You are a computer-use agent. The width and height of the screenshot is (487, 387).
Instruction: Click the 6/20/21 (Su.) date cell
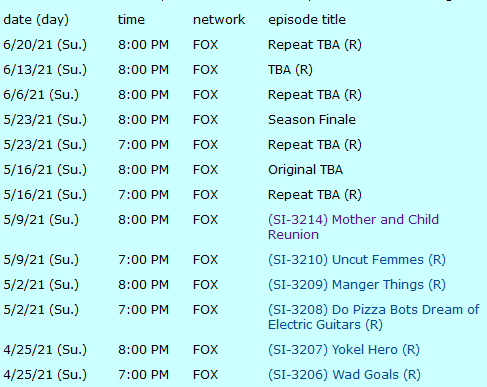tap(45, 45)
